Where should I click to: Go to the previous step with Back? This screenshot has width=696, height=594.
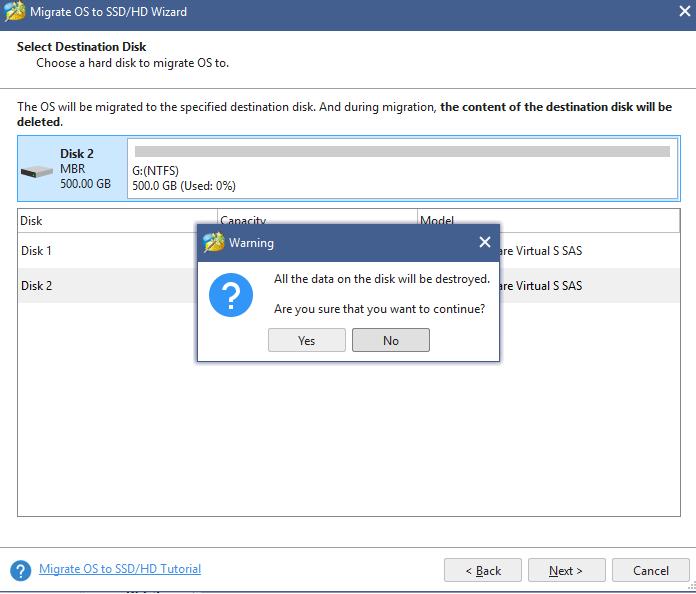click(x=482, y=570)
